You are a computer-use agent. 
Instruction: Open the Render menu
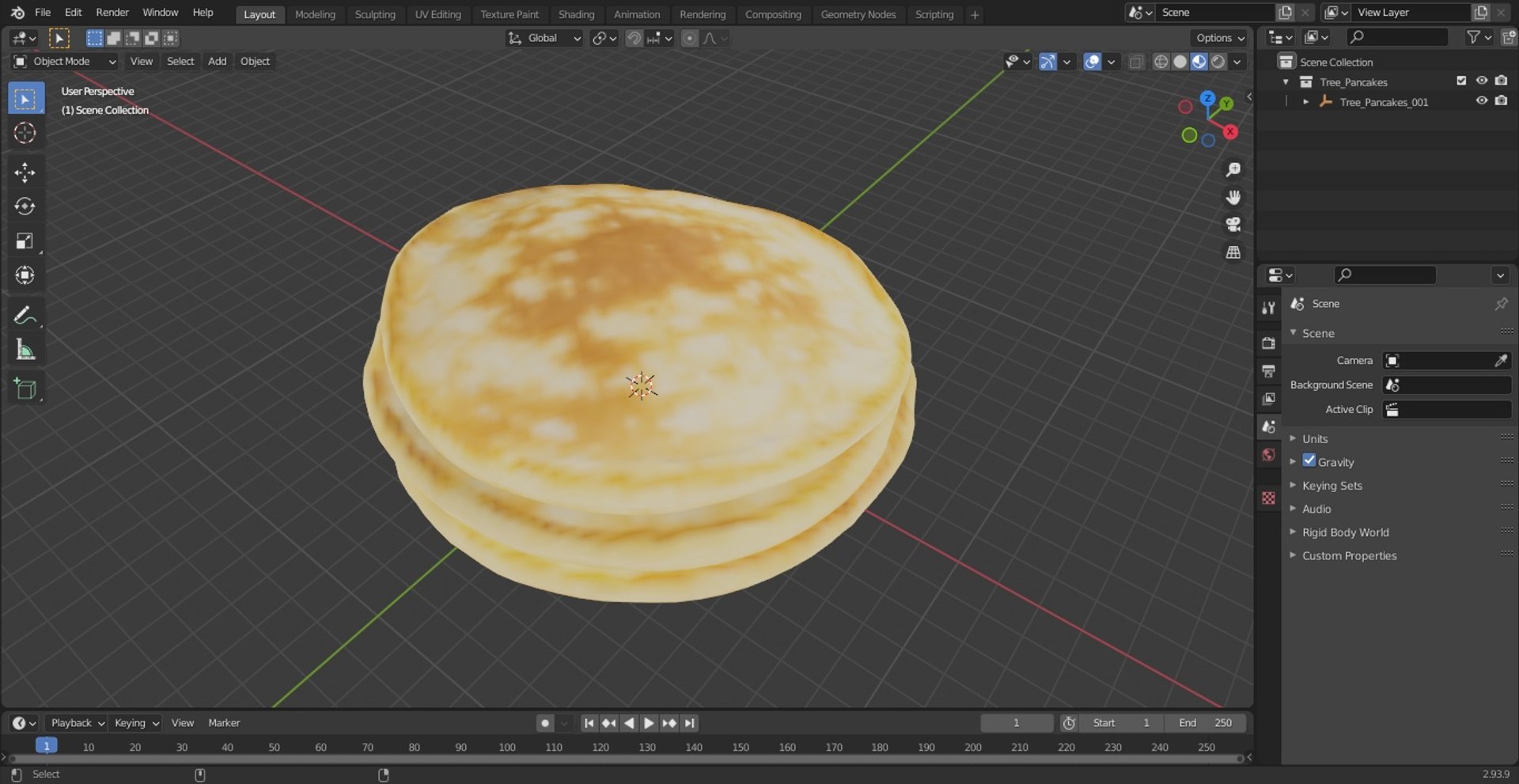tap(112, 13)
